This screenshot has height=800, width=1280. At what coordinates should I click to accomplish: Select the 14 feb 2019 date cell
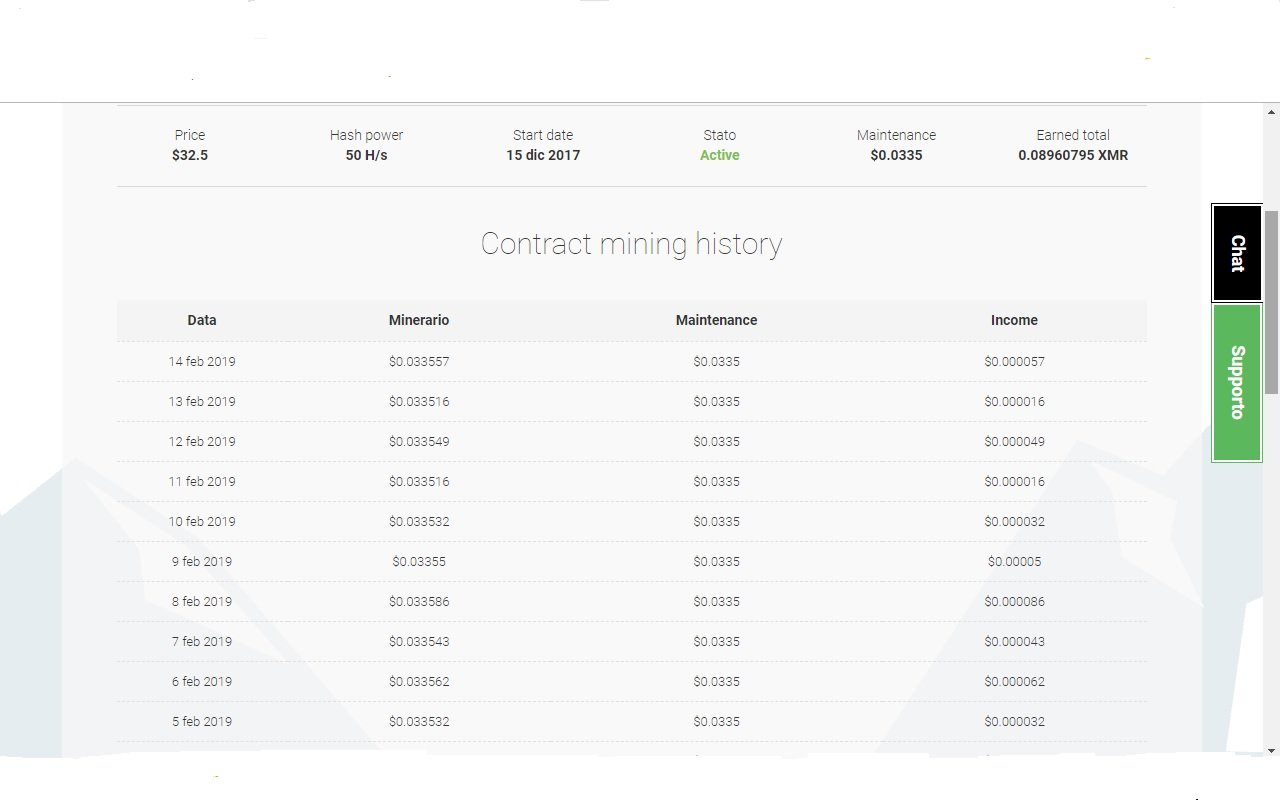point(202,361)
